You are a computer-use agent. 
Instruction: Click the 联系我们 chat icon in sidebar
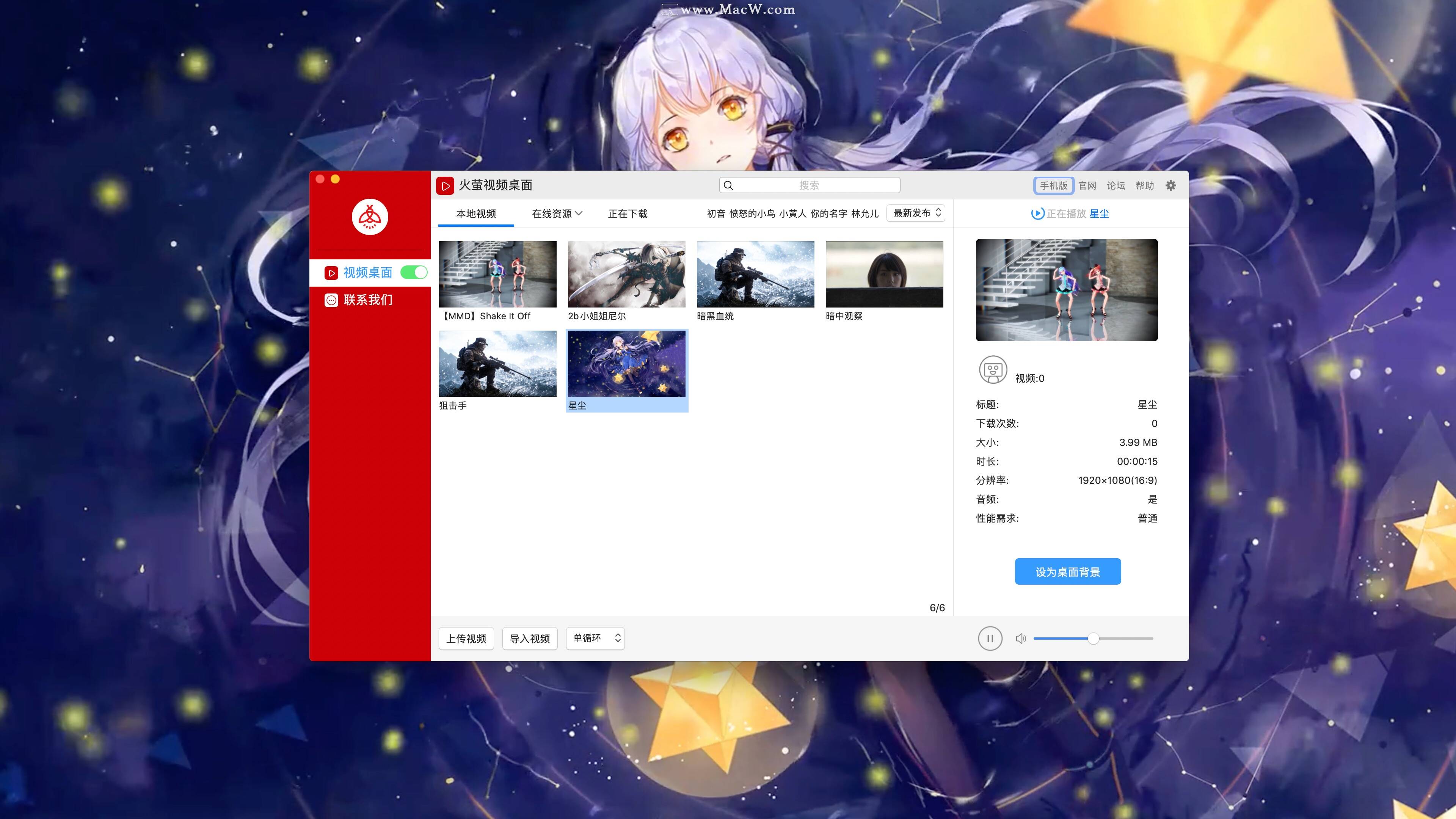pyautogui.click(x=331, y=300)
